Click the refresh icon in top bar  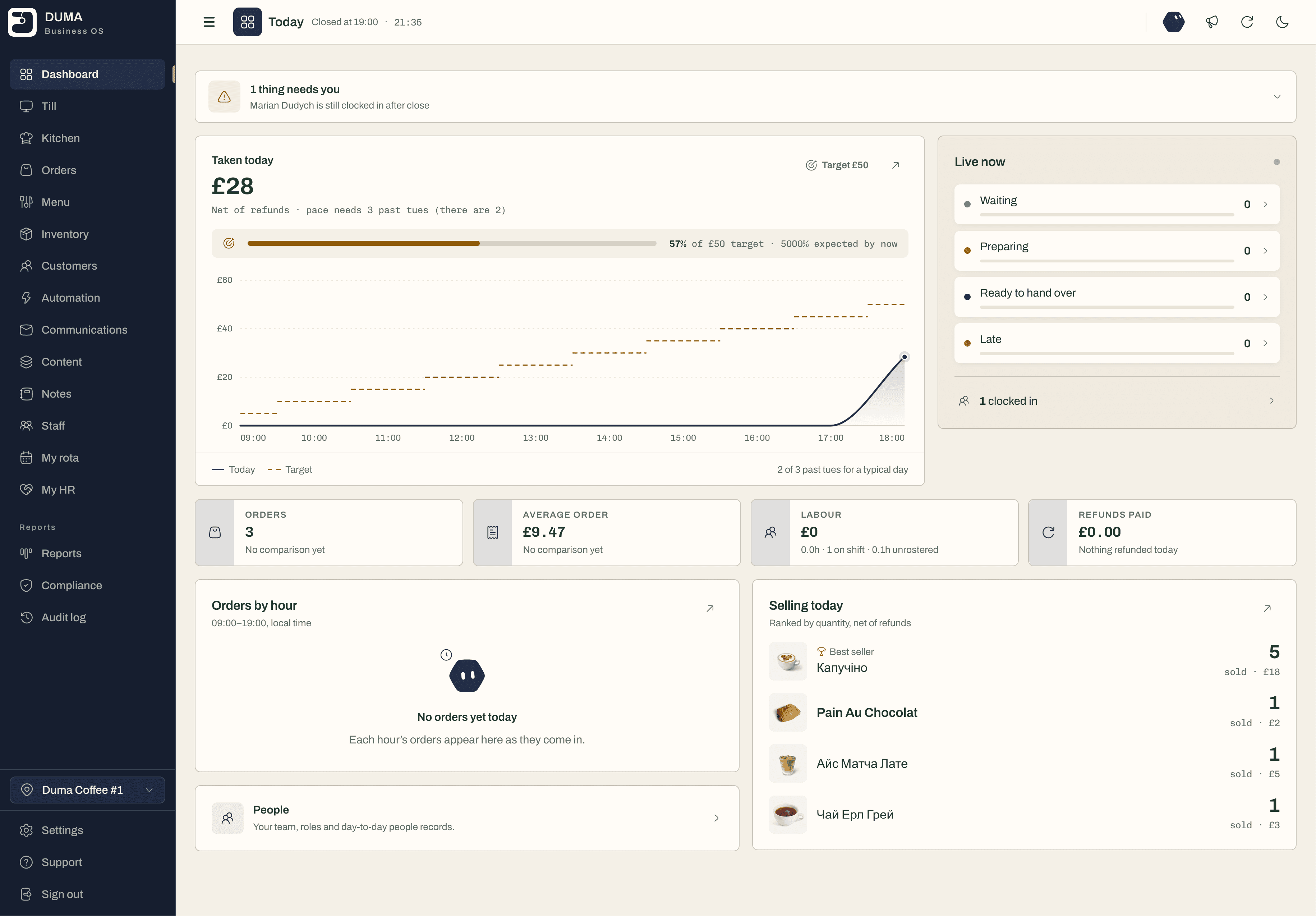[1247, 22]
